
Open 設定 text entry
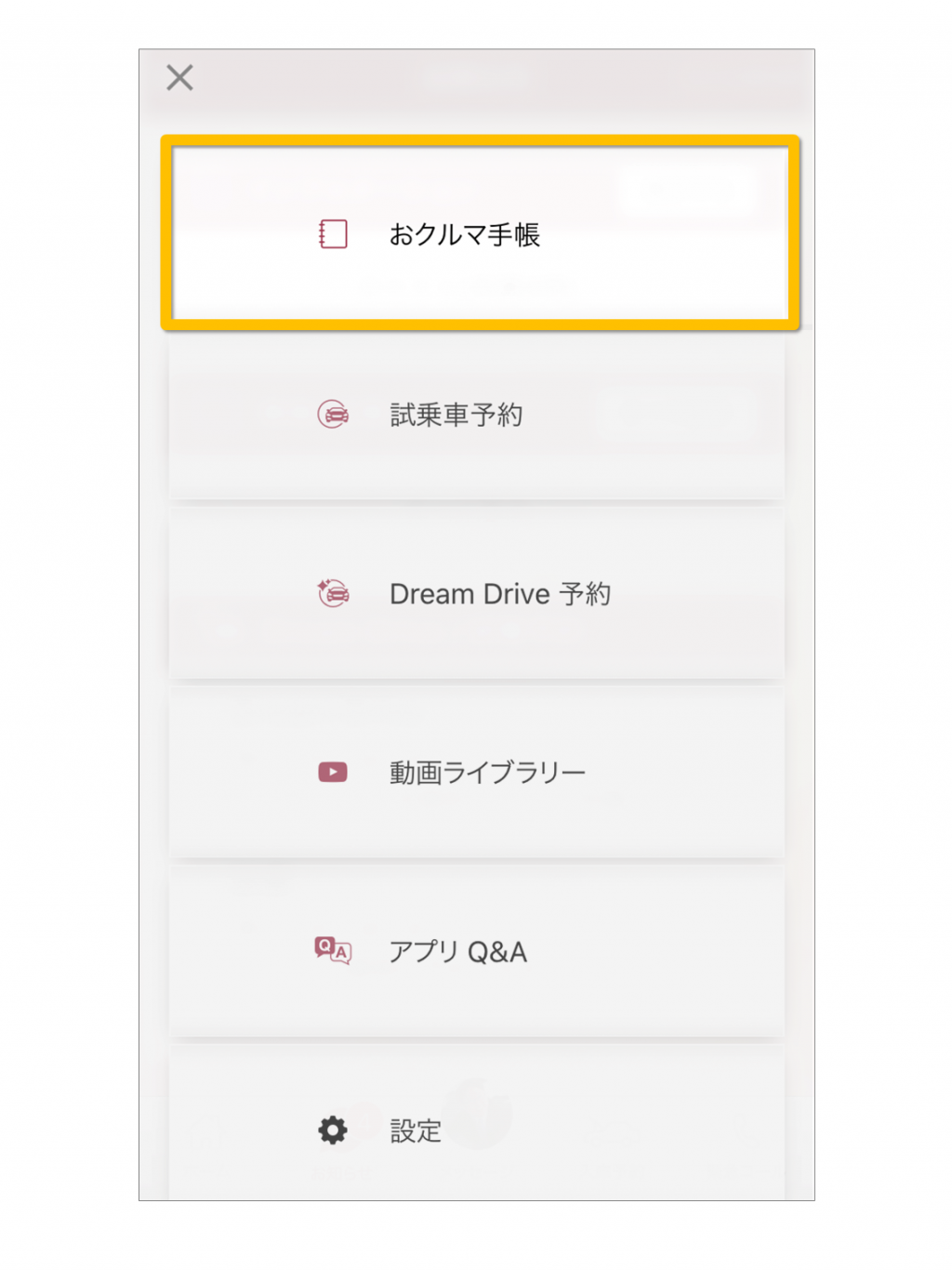pos(415,1131)
